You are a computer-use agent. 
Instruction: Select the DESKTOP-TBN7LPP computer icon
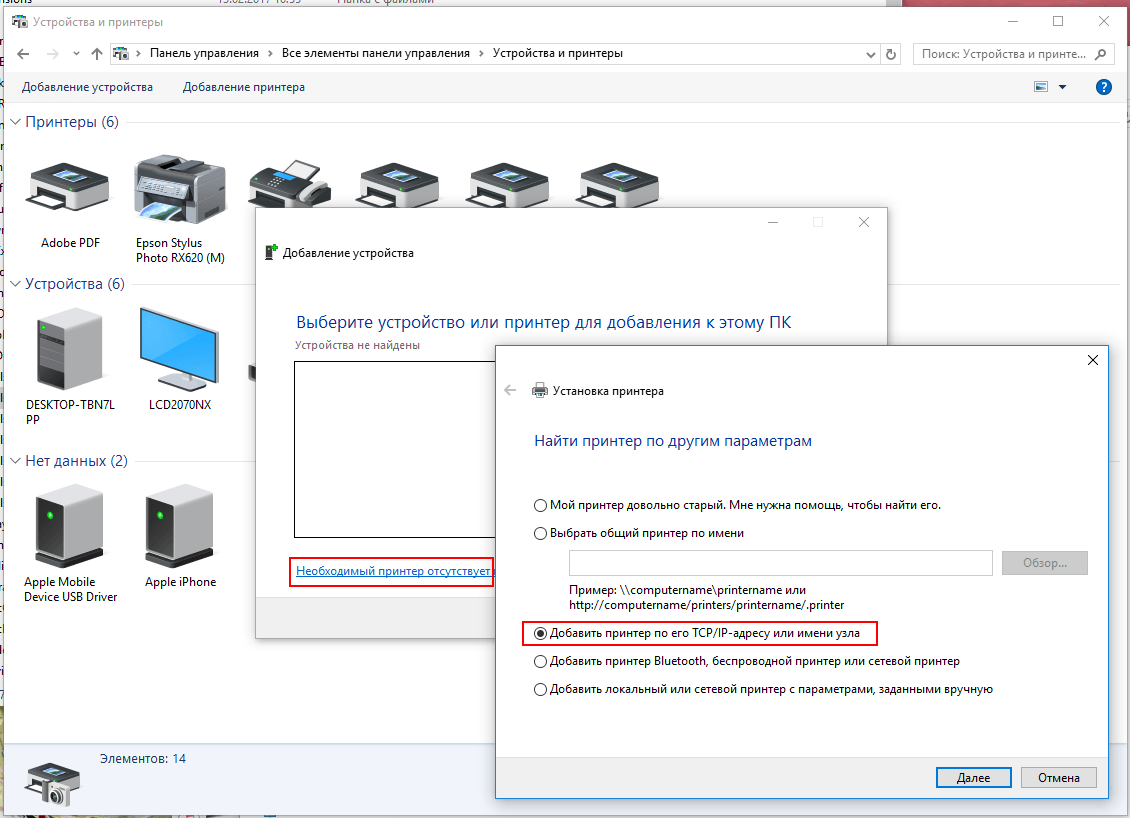click(69, 349)
